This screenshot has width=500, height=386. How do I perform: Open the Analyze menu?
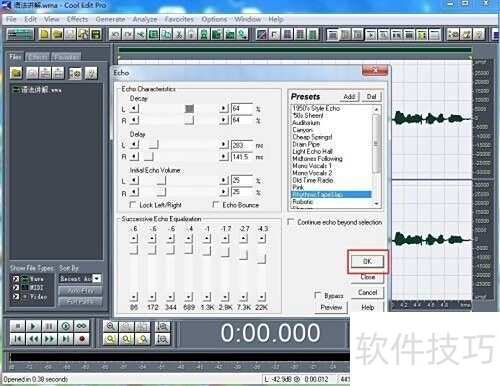(x=145, y=19)
